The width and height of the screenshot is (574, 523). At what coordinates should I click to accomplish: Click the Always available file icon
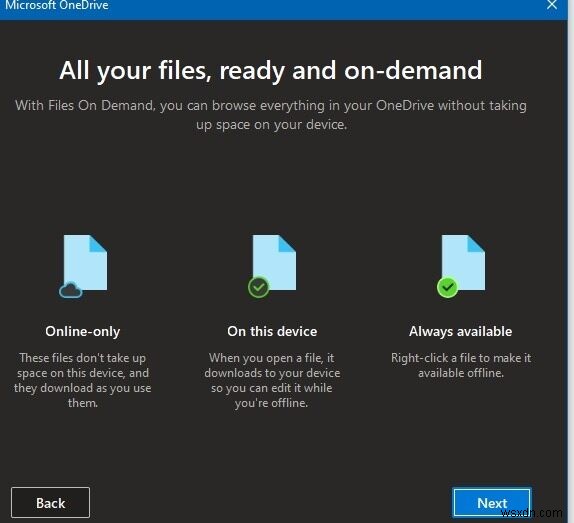(x=461, y=266)
